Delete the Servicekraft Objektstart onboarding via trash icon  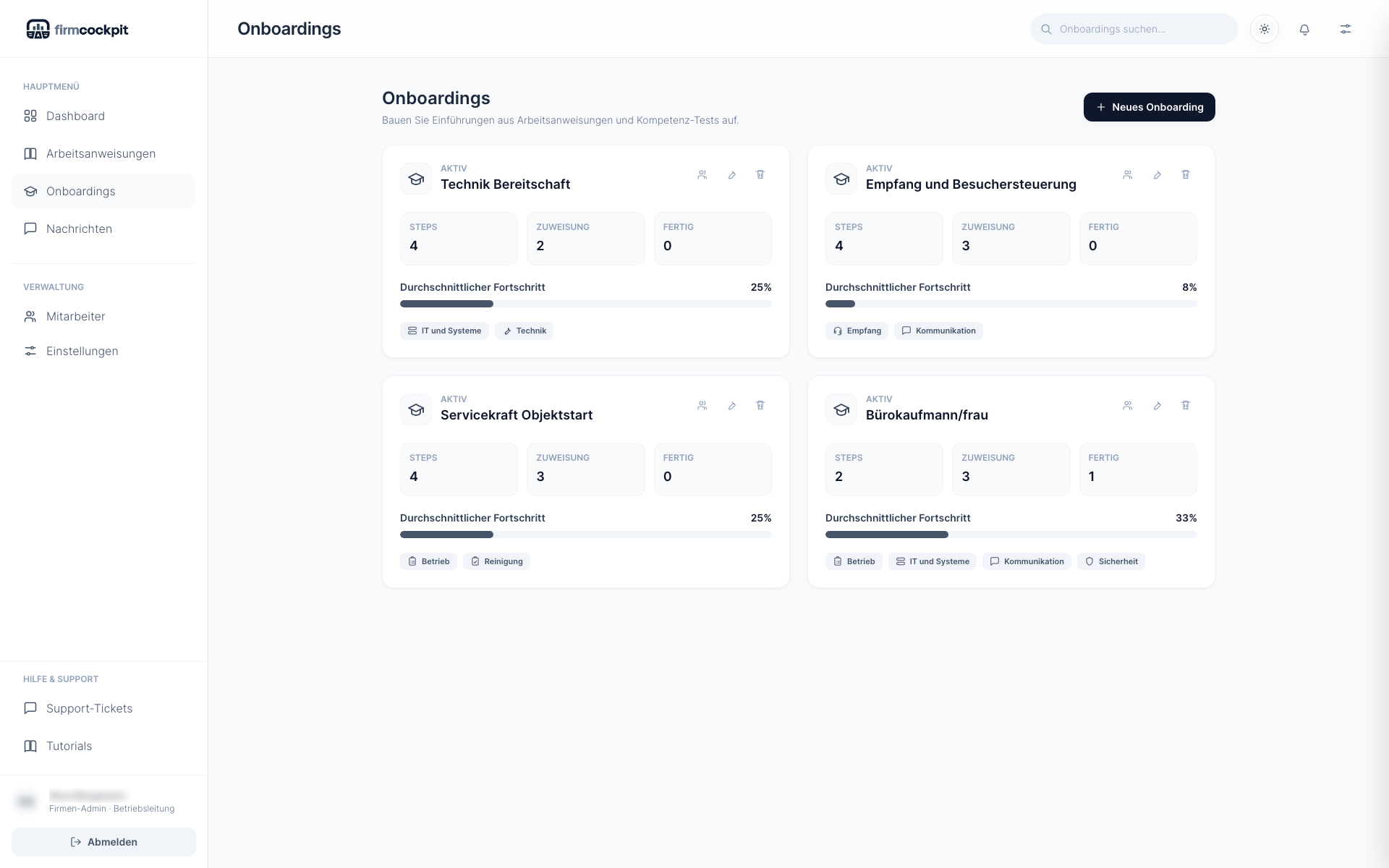(760, 405)
